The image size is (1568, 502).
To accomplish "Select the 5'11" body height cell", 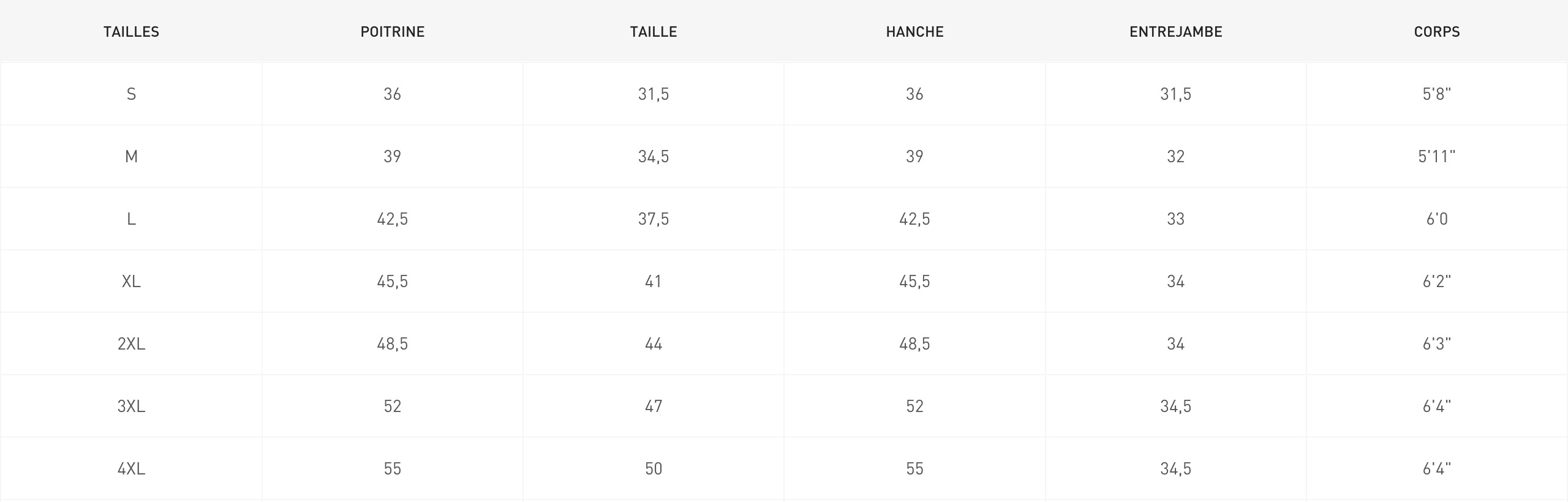I will tap(1437, 156).
